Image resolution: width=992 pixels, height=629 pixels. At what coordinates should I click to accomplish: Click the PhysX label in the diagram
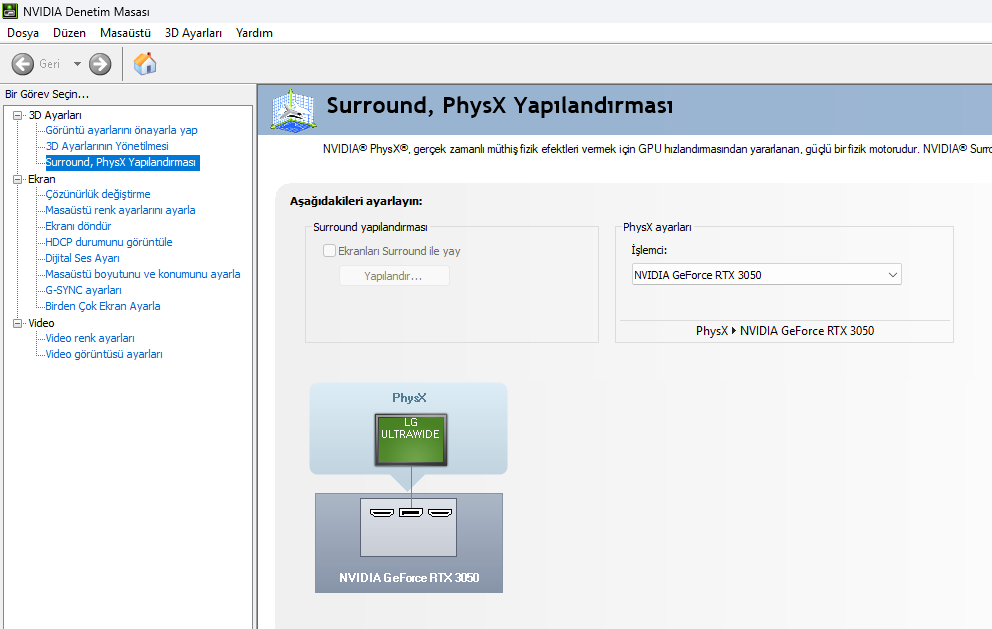point(409,397)
